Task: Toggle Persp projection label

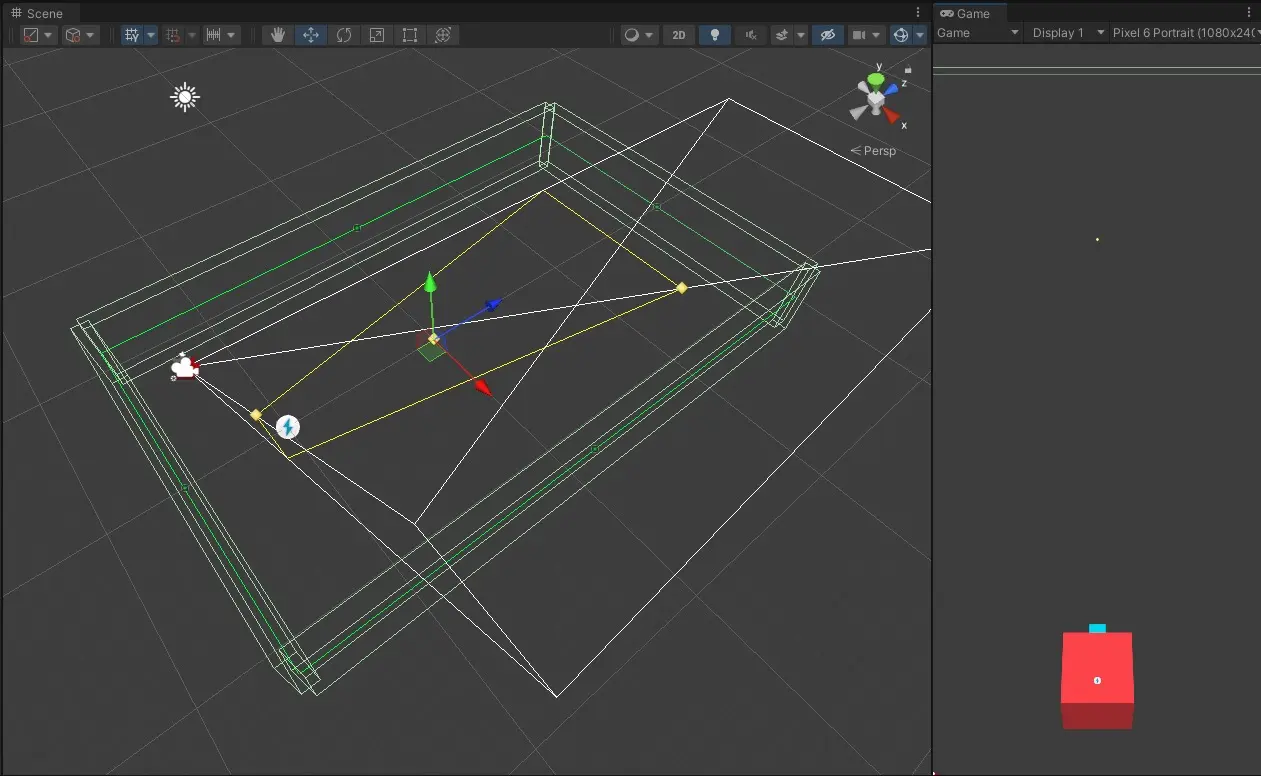Action: pos(874,151)
